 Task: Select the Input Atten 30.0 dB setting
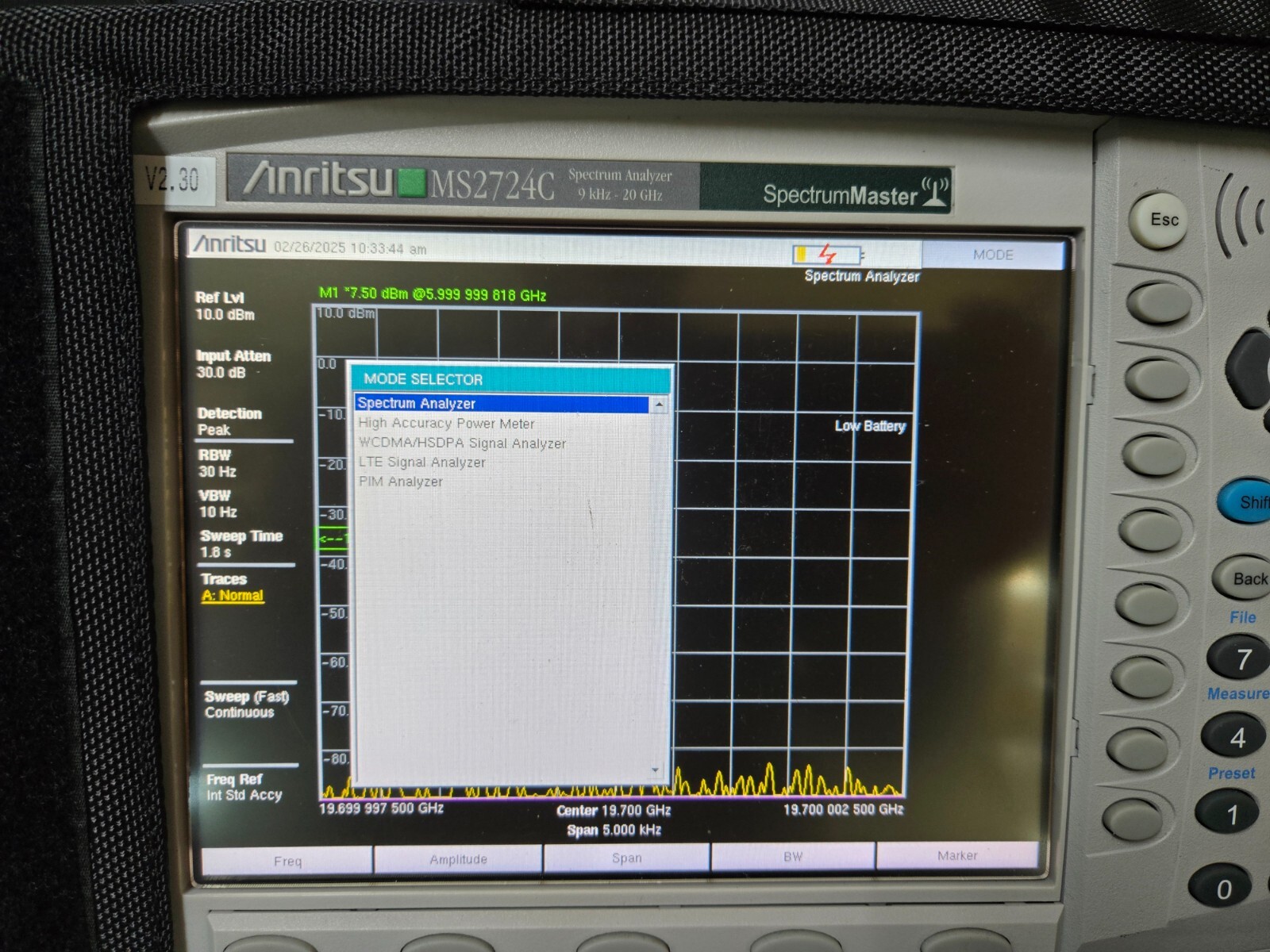point(233,364)
